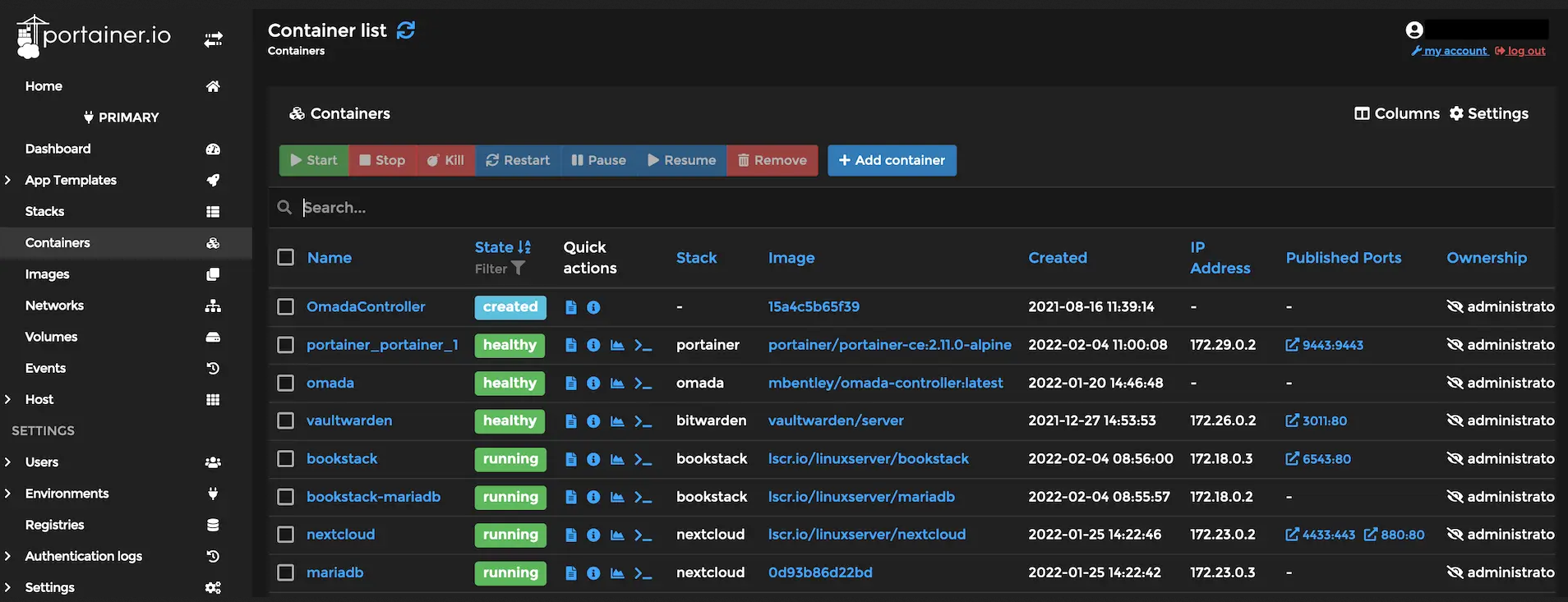
Task: Open the vaultwarden/server image link
Action: pyautogui.click(x=836, y=420)
